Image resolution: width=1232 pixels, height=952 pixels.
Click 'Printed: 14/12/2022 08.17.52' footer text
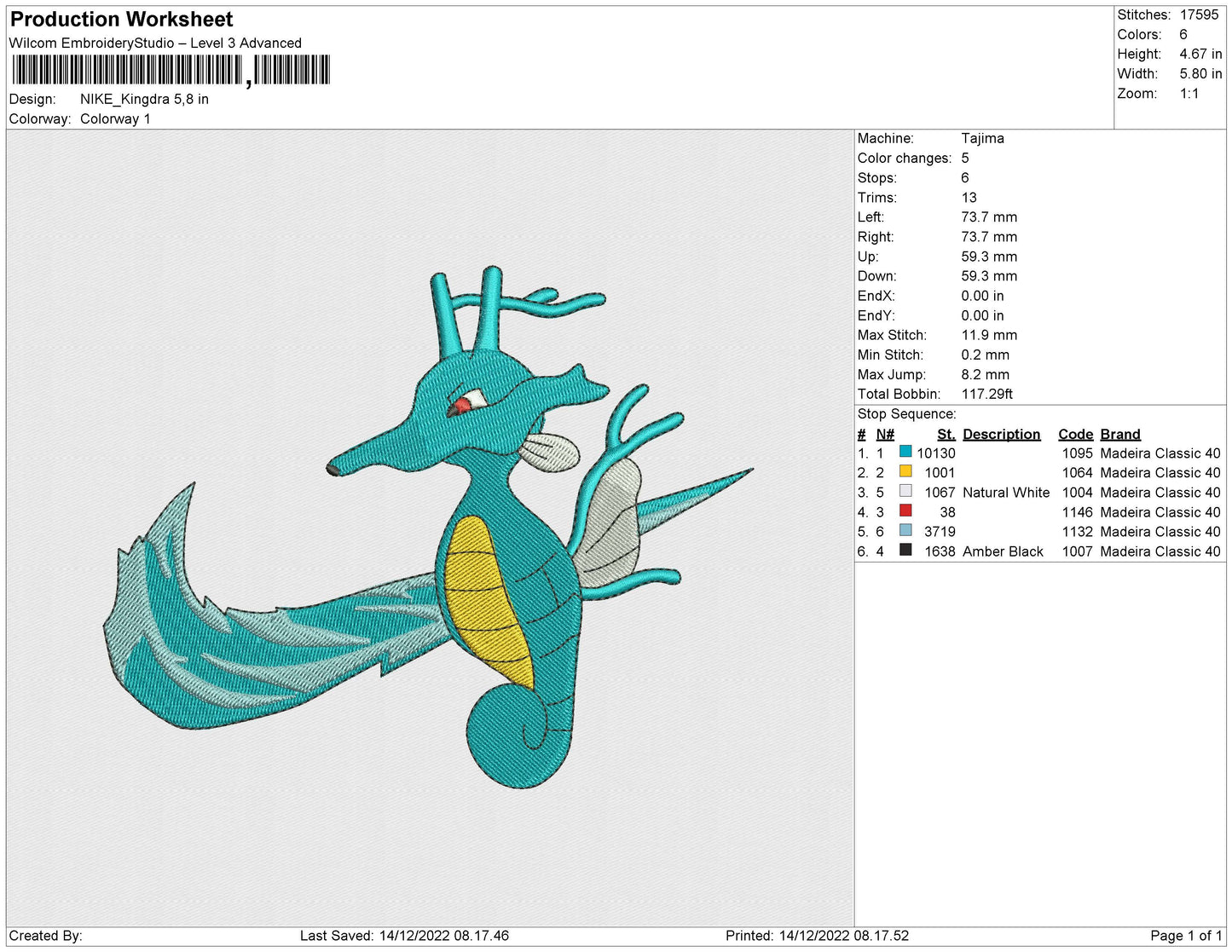817,936
